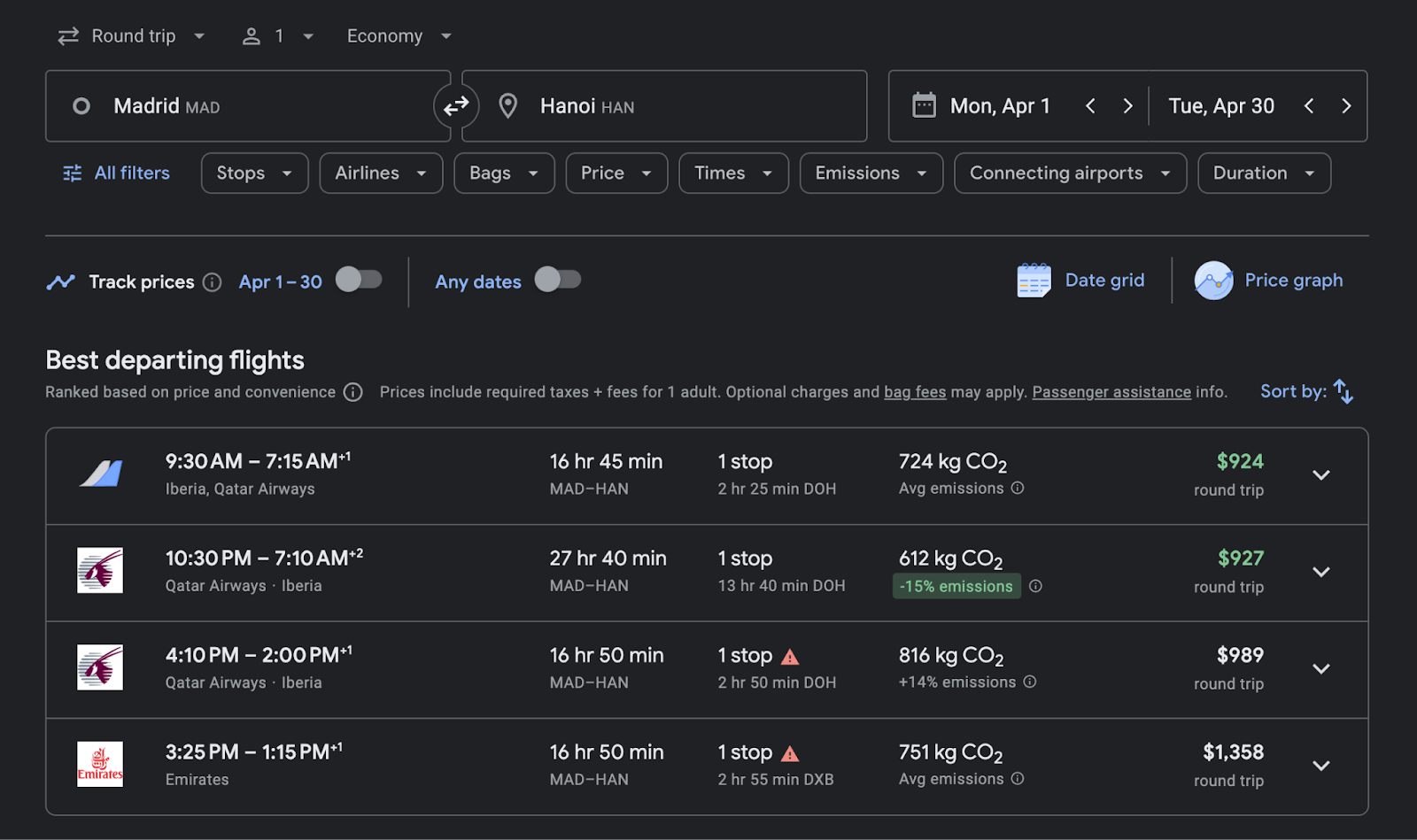The width and height of the screenshot is (1417, 840).
Task: Open the Bags filter
Action: tap(504, 173)
